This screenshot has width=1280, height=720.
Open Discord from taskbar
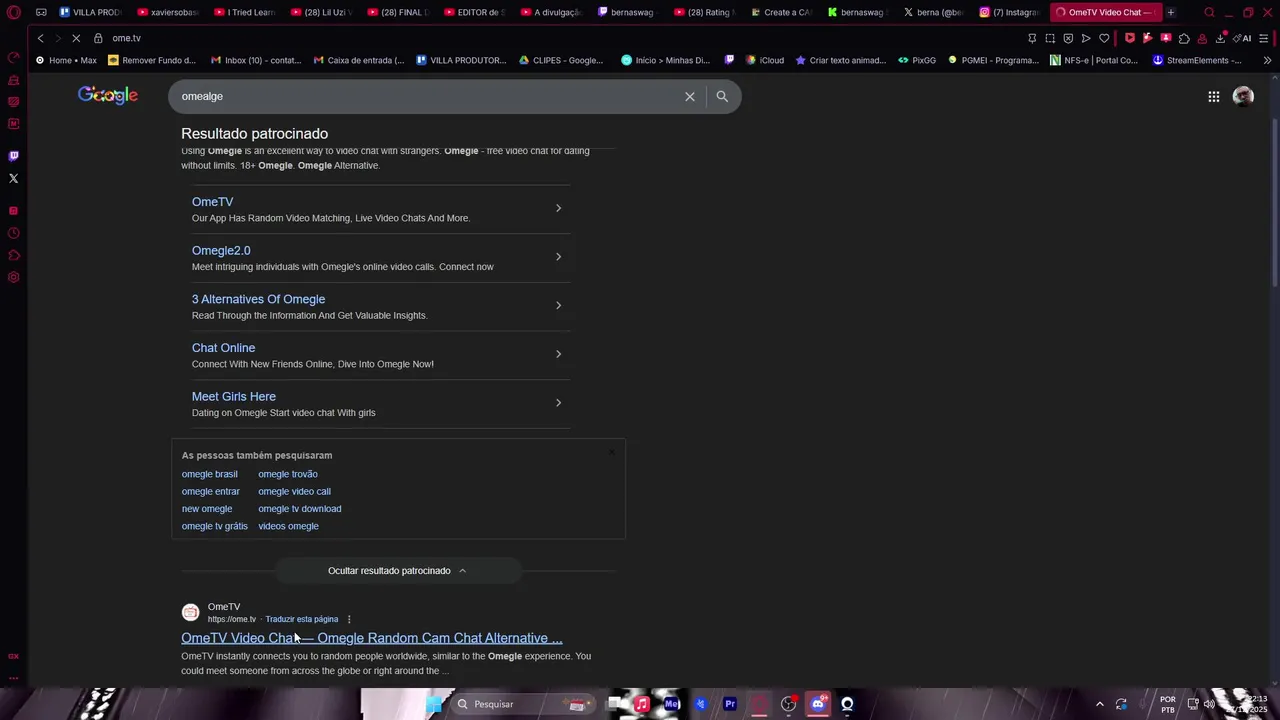[x=818, y=704]
